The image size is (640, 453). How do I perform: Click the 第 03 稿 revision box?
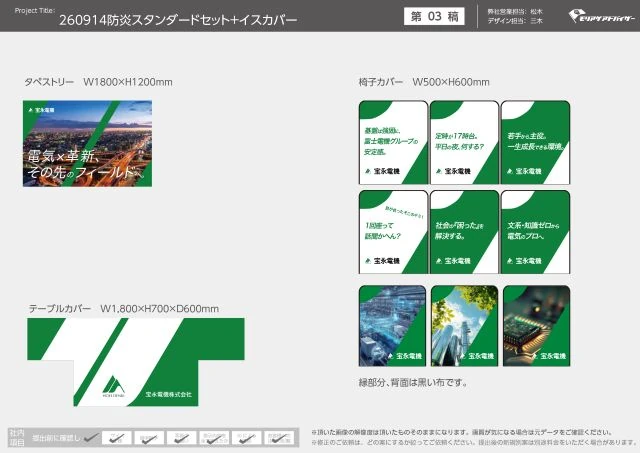(x=434, y=16)
